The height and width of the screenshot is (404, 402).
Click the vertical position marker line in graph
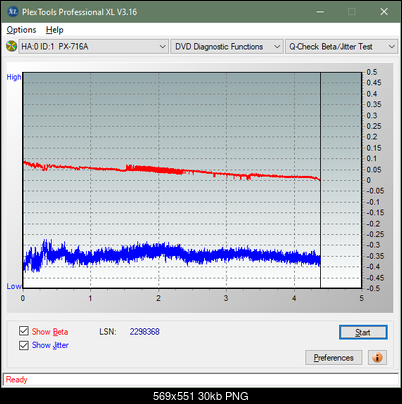click(320, 180)
